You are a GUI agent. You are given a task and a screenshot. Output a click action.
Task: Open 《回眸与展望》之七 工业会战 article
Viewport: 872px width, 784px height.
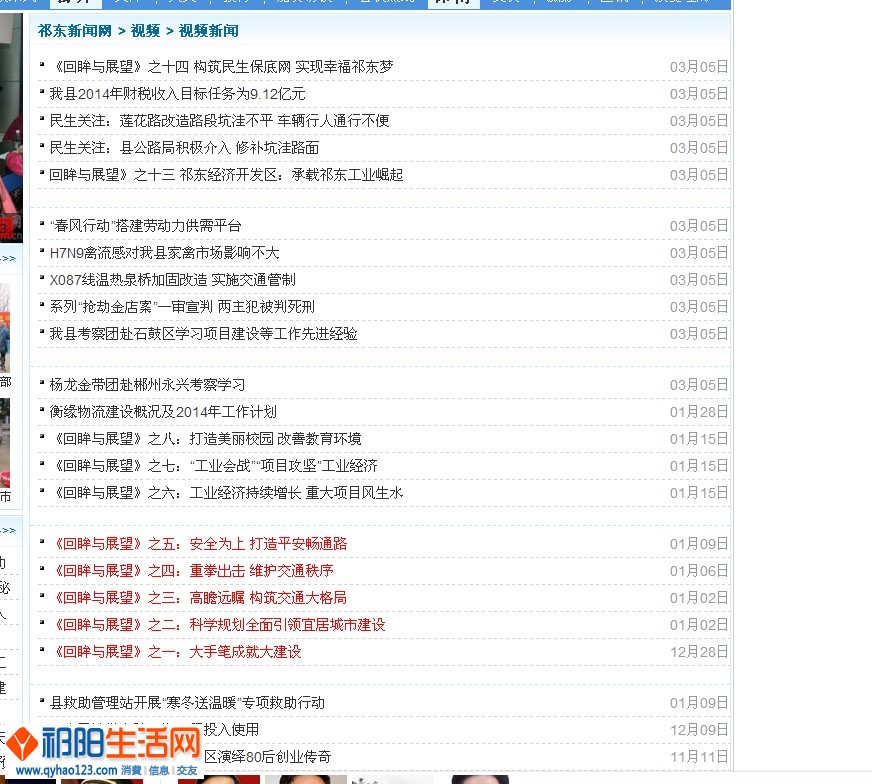click(214, 466)
